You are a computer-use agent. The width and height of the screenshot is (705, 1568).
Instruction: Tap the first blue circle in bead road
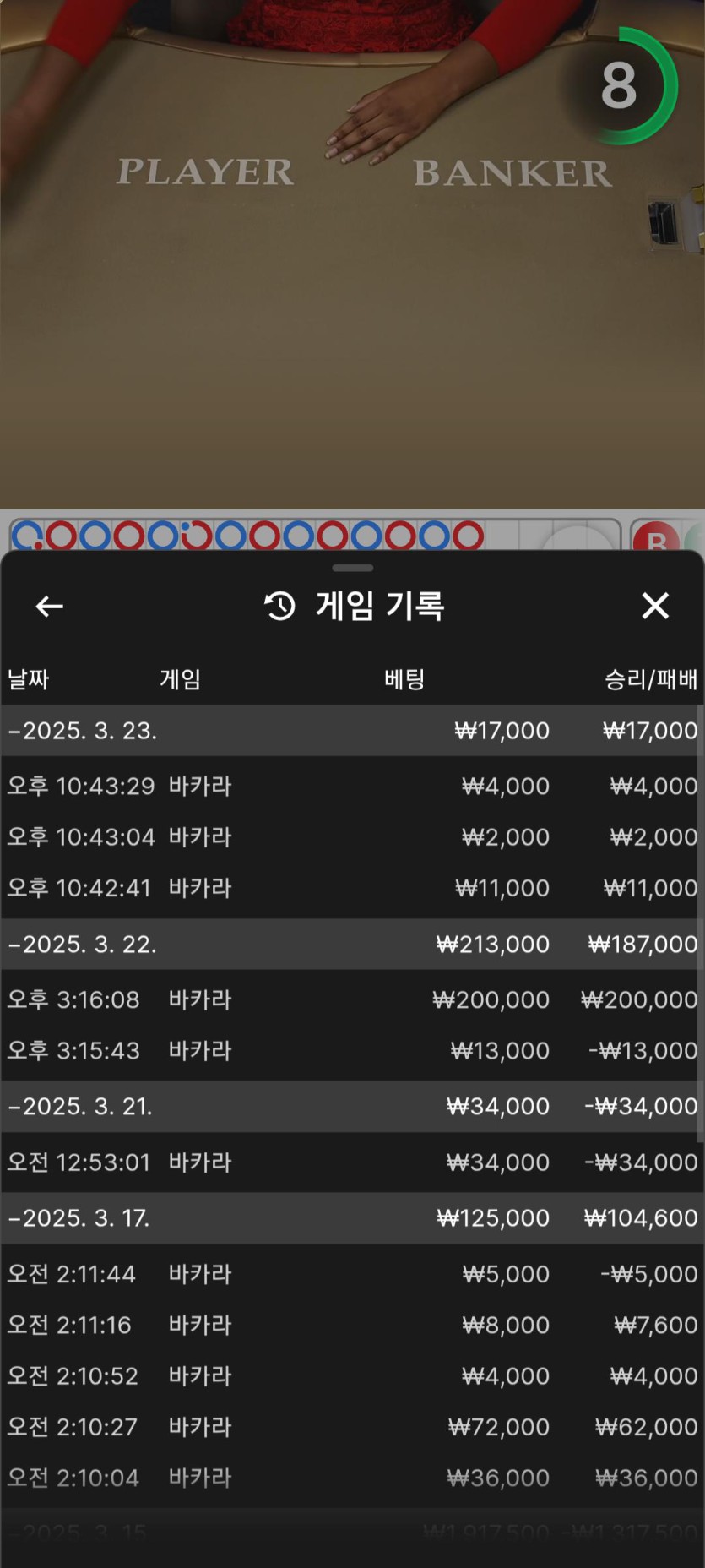click(27, 536)
